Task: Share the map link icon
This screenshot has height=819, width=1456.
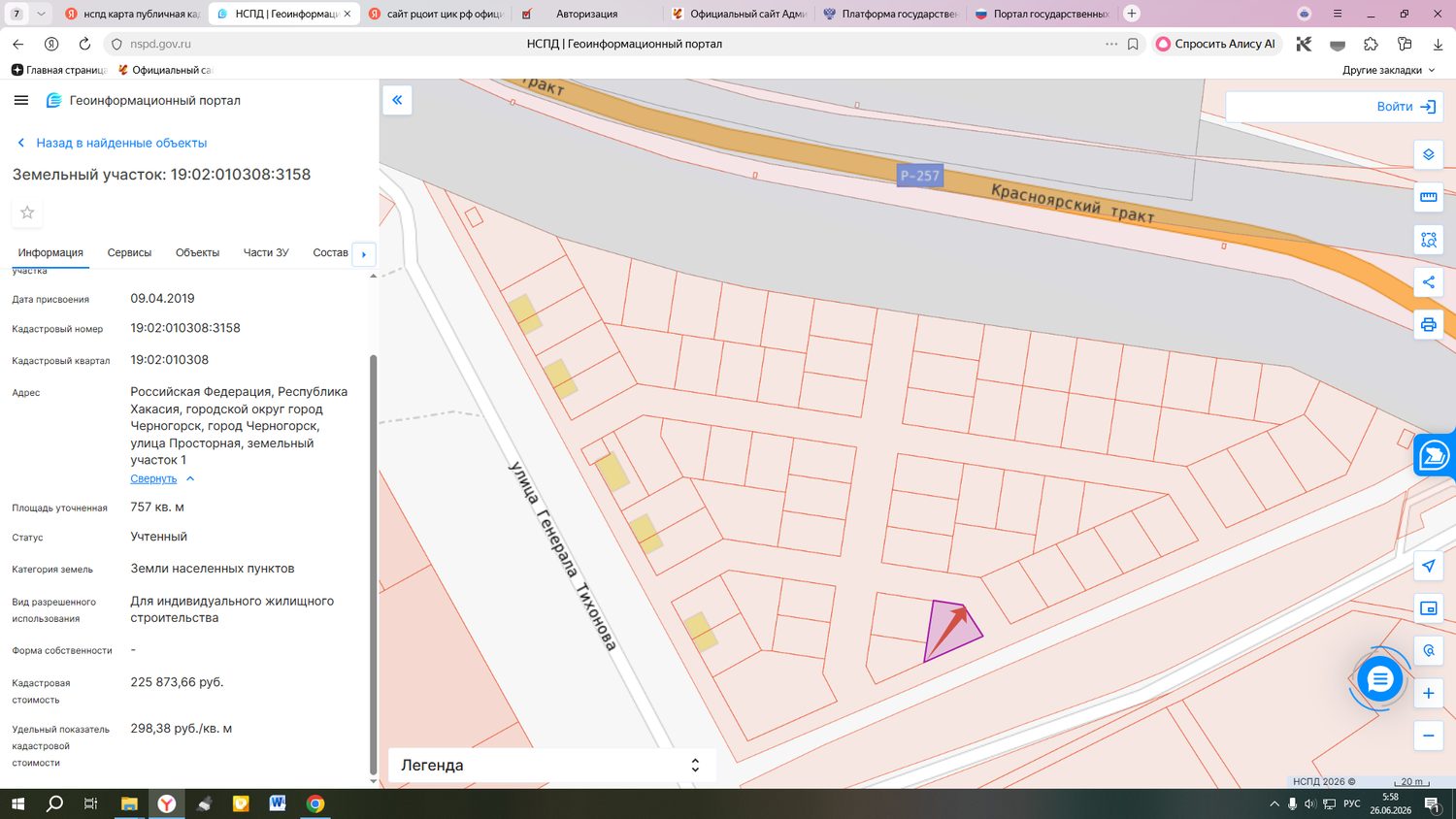Action: (x=1428, y=282)
